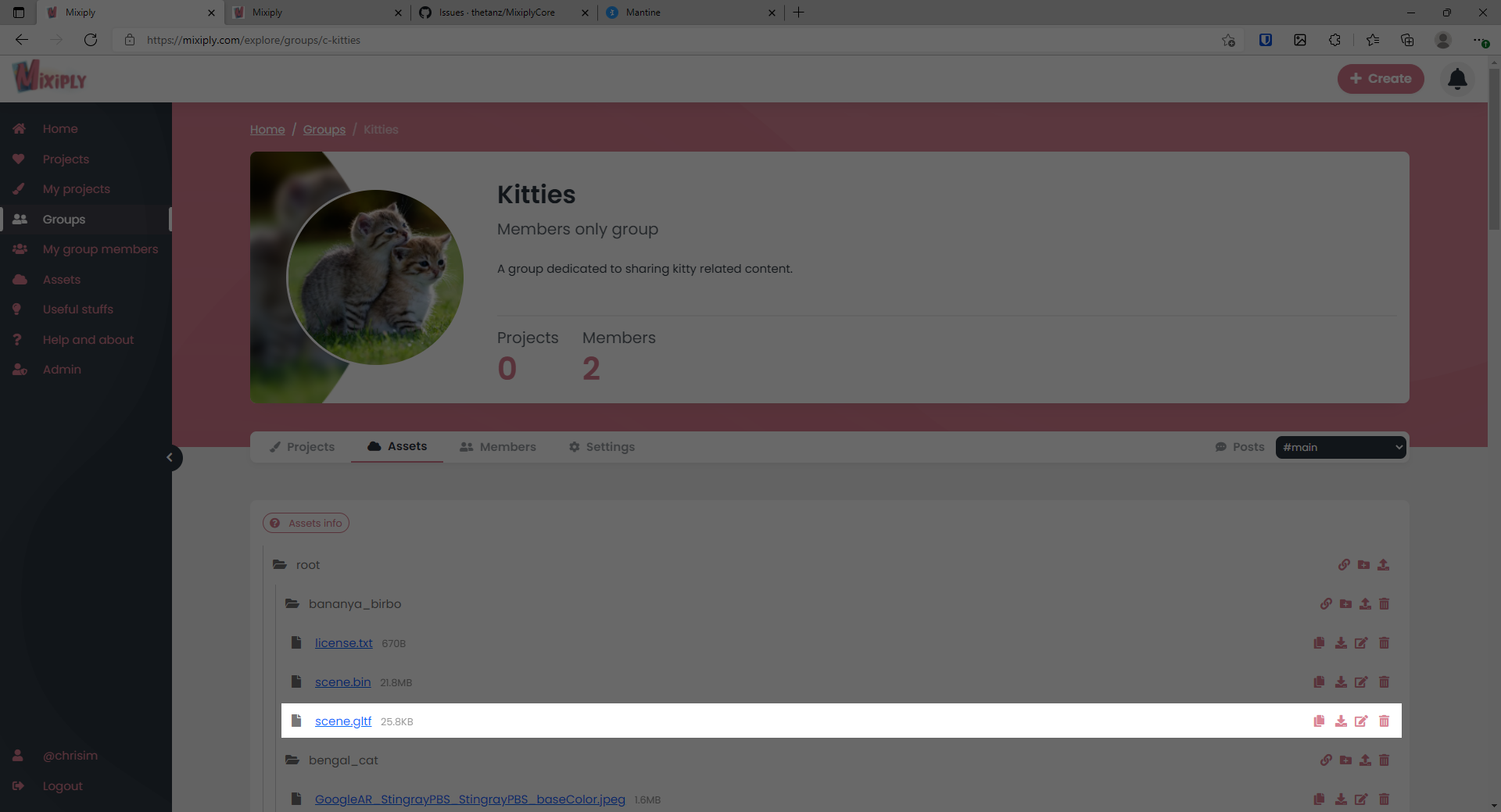
Task: Follow the Groups breadcrumb link
Action: [324, 130]
